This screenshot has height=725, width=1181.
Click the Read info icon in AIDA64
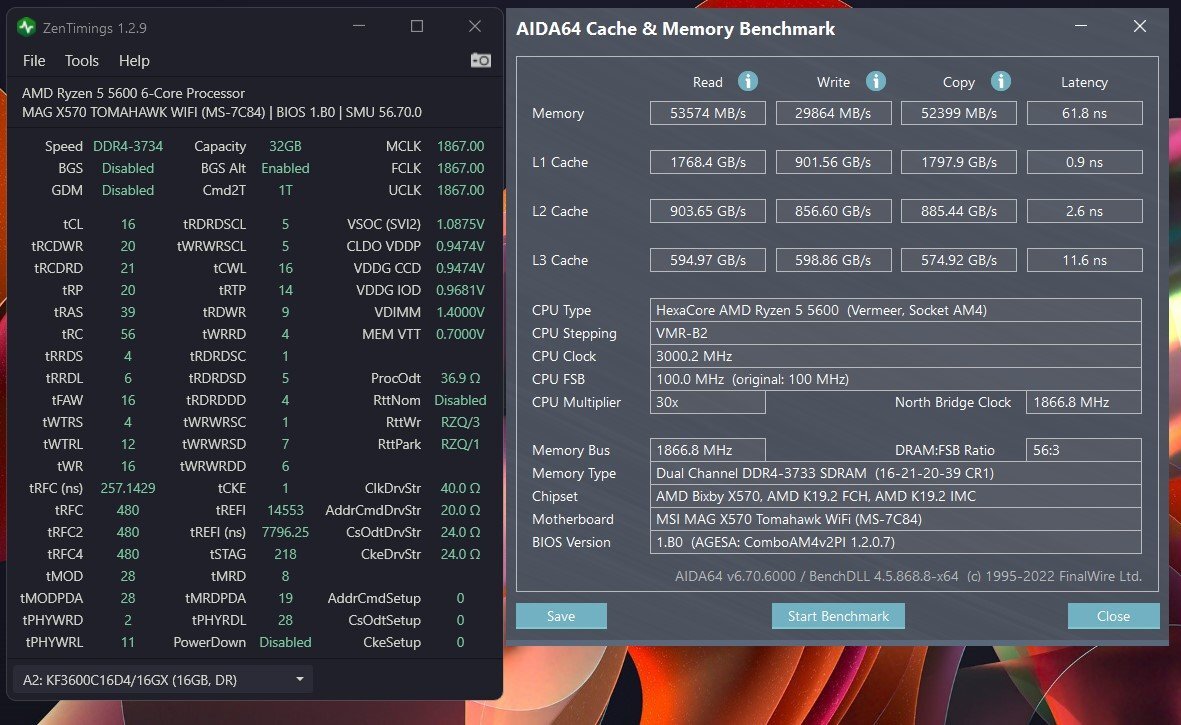pyautogui.click(x=747, y=81)
